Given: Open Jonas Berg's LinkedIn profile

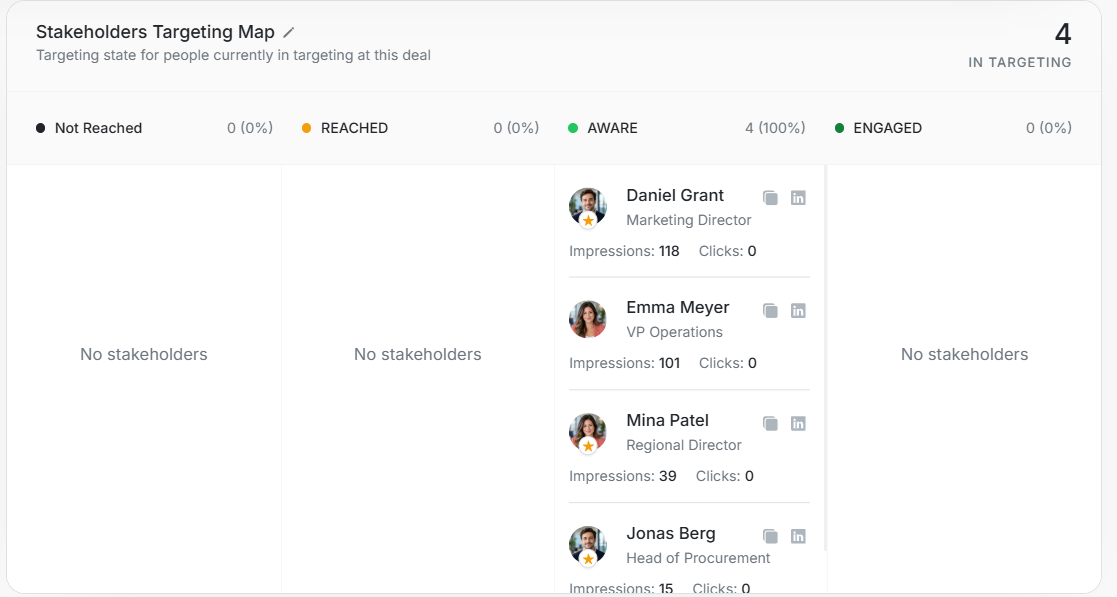Looking at the screenshot, I should point(798,536).
